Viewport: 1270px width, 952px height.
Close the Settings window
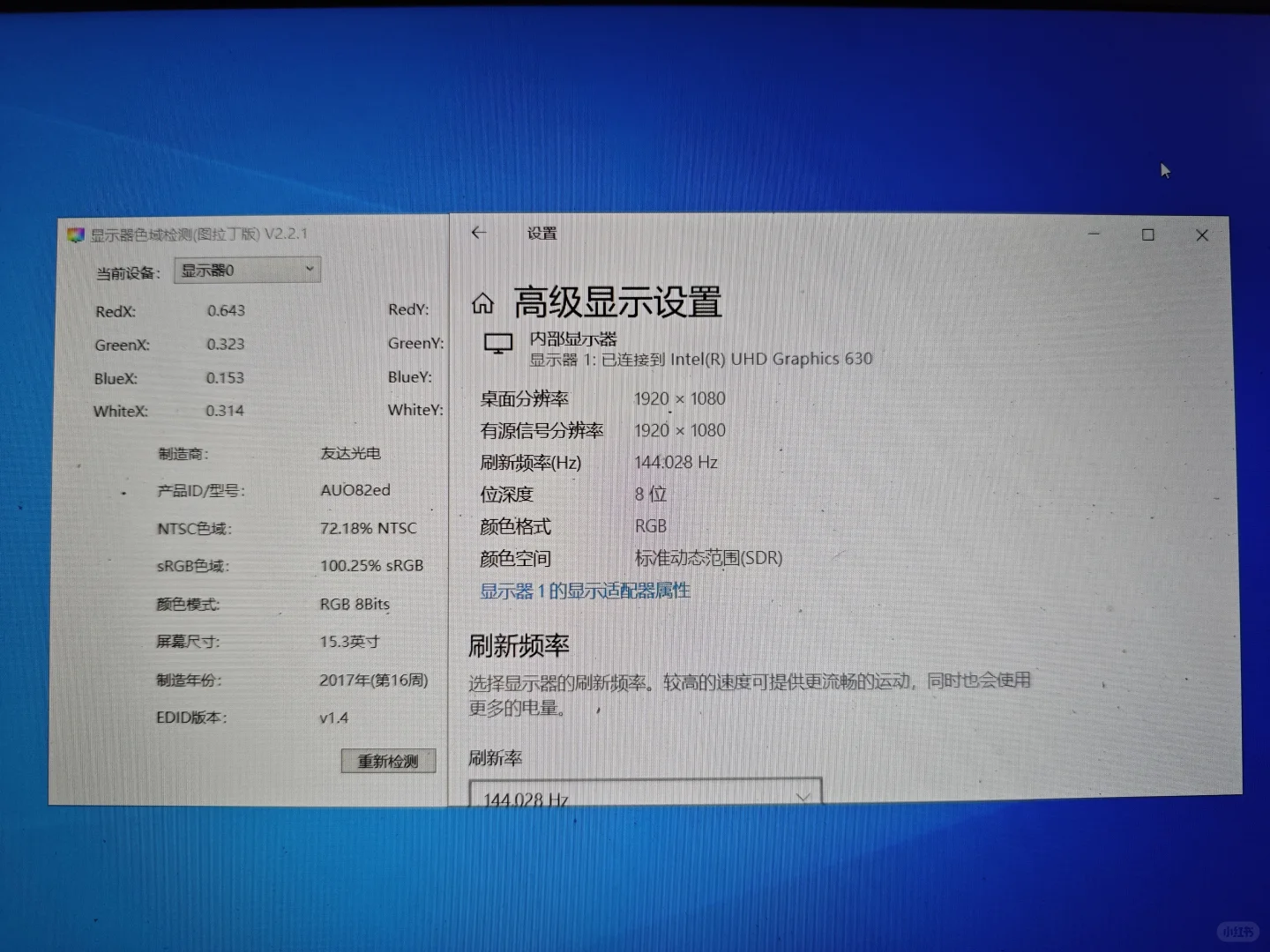coord(1201,235)
